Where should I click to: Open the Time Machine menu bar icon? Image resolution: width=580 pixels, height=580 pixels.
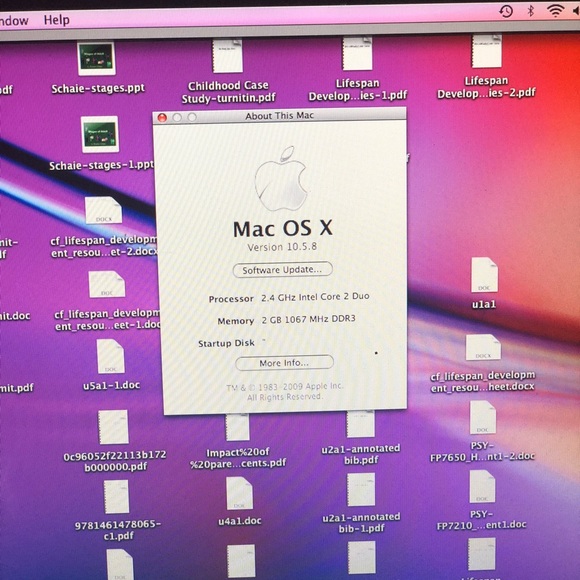pyautogui.click(x=506, y=11)
